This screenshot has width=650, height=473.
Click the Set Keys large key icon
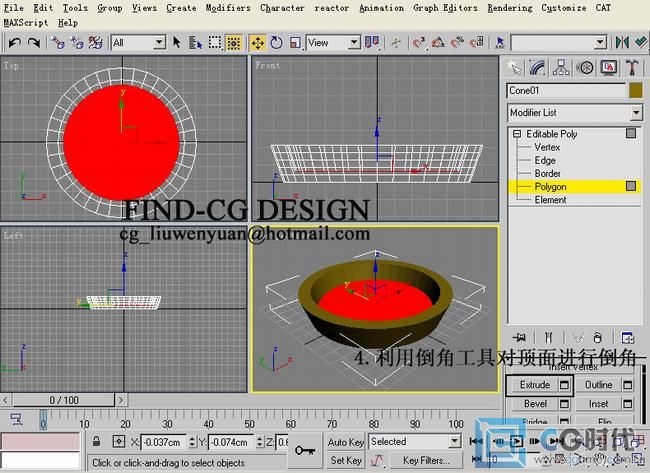click(305, 451)
